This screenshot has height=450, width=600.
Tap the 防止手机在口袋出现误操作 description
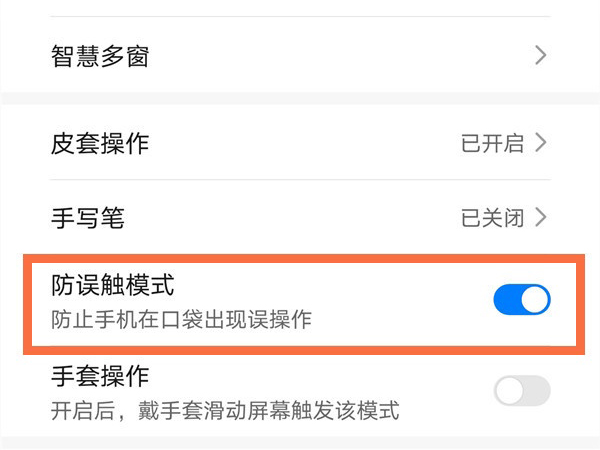[181, 320]
